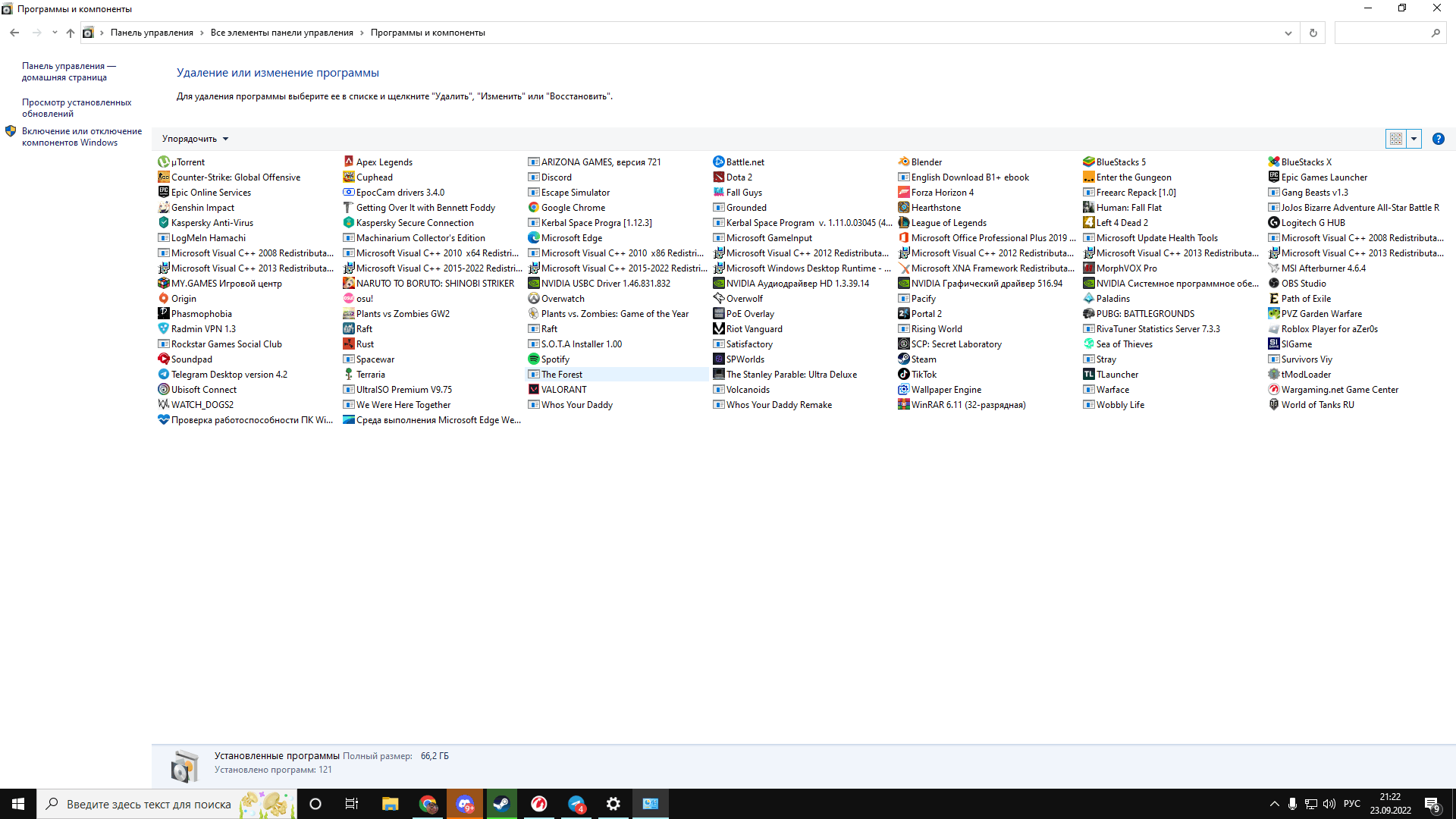1456x819 pixels.
Task: Select Terraria in the list
Action: [x=370, y=374]
